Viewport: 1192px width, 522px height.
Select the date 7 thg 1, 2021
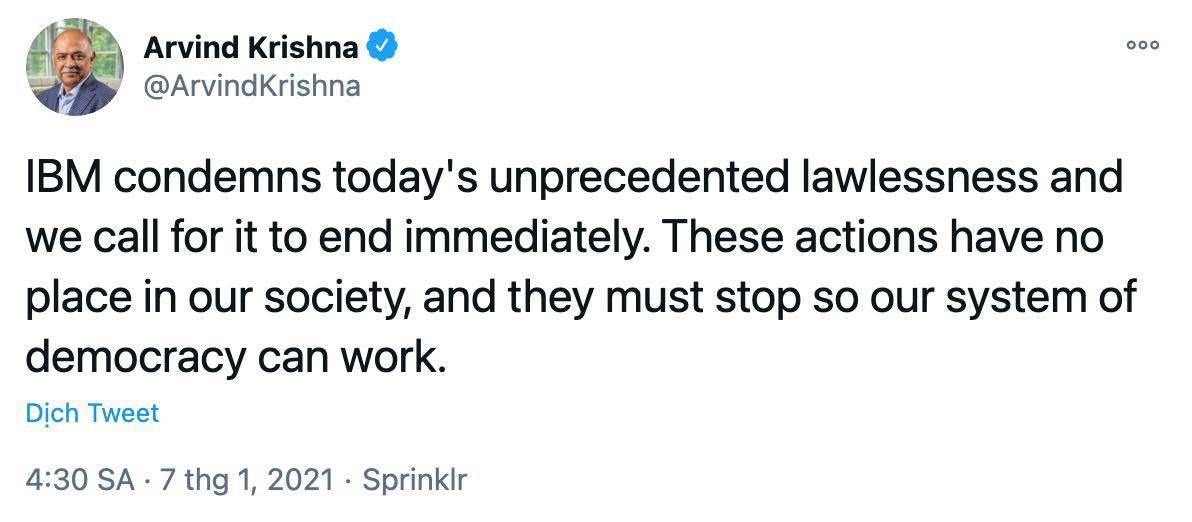coord(245,480)
